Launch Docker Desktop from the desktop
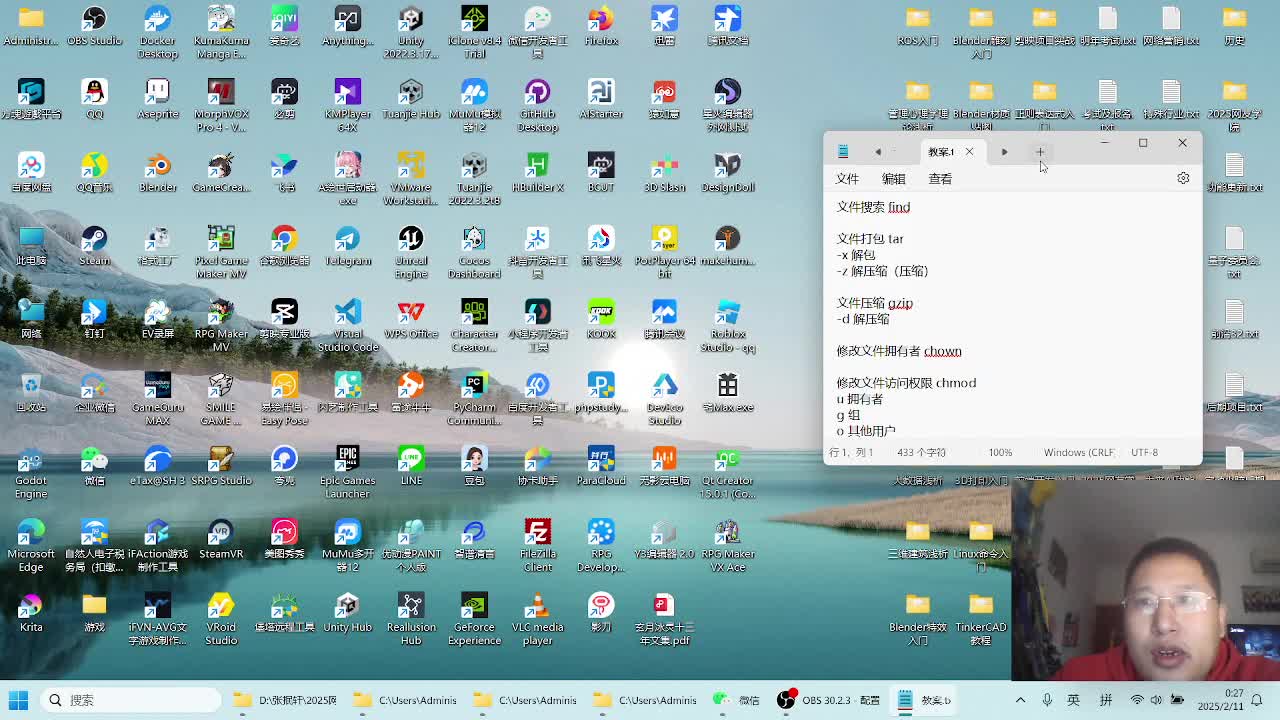1280x720 pixels. [x=157, y=33]
